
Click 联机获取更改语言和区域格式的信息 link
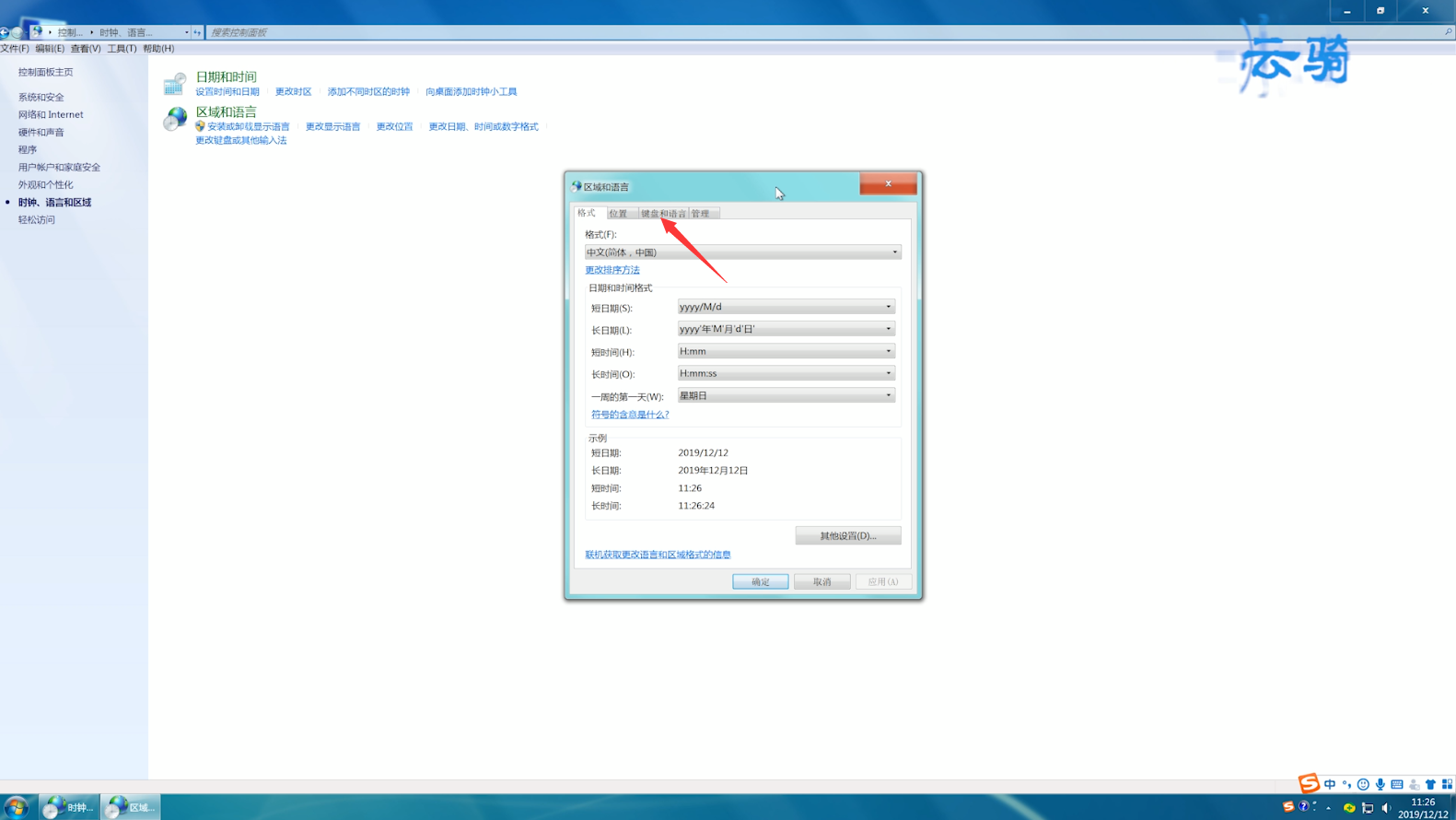coord(658,555)
